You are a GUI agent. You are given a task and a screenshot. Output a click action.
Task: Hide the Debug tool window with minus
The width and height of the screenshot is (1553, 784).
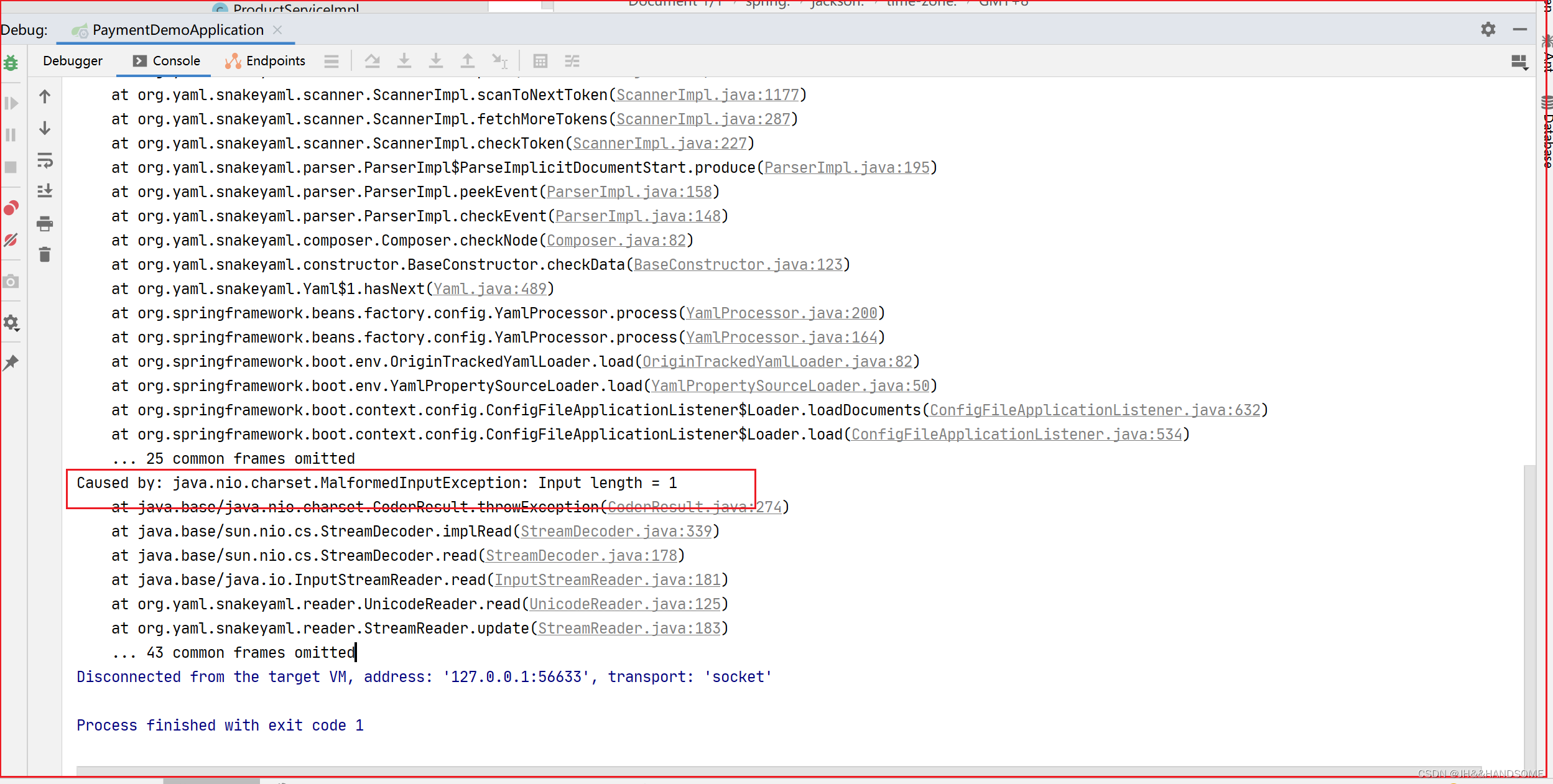pos(1520,29)
